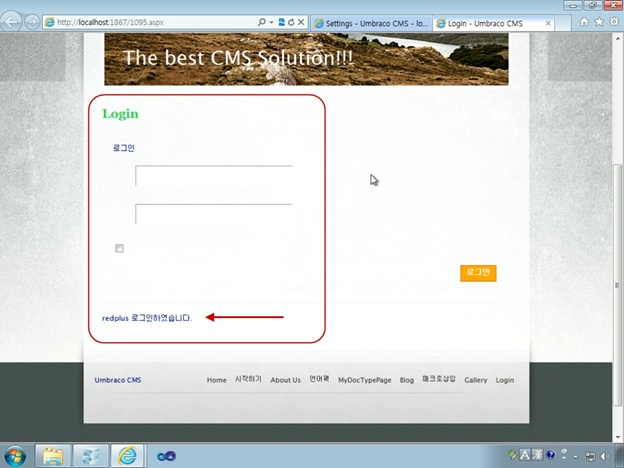Refresh the page with the reload icon

291,22
